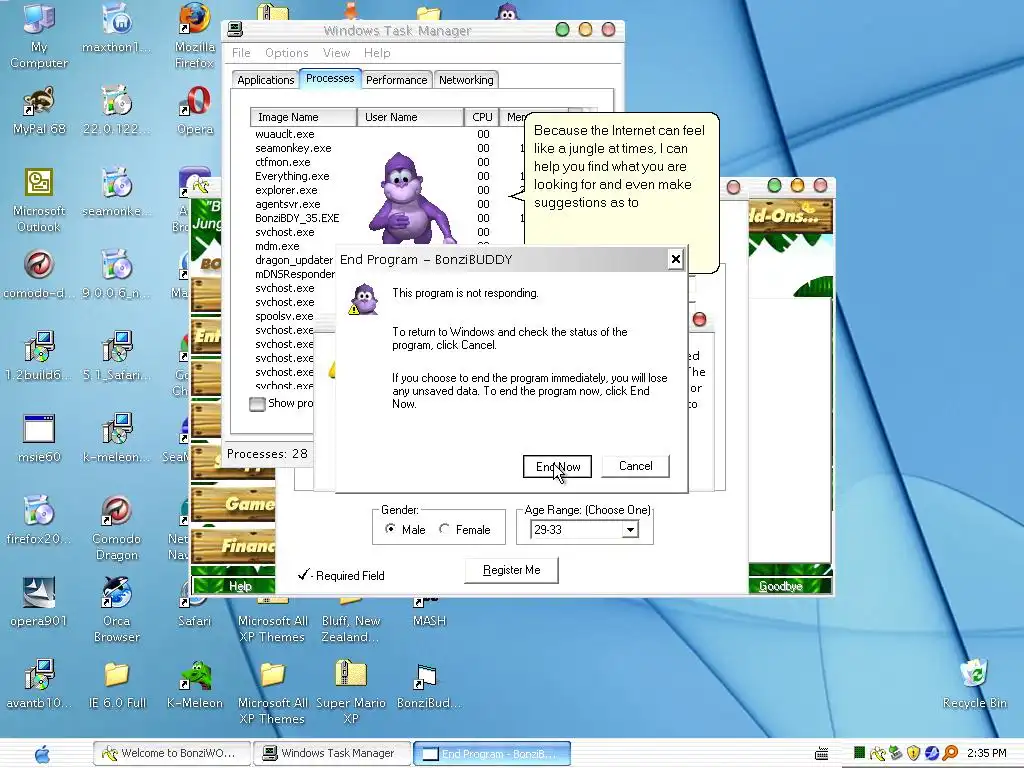Image resolution: width=1024 pixels, height=768 pixels.
Task: Select Female gender radio button
Action: tap(444, 529)
